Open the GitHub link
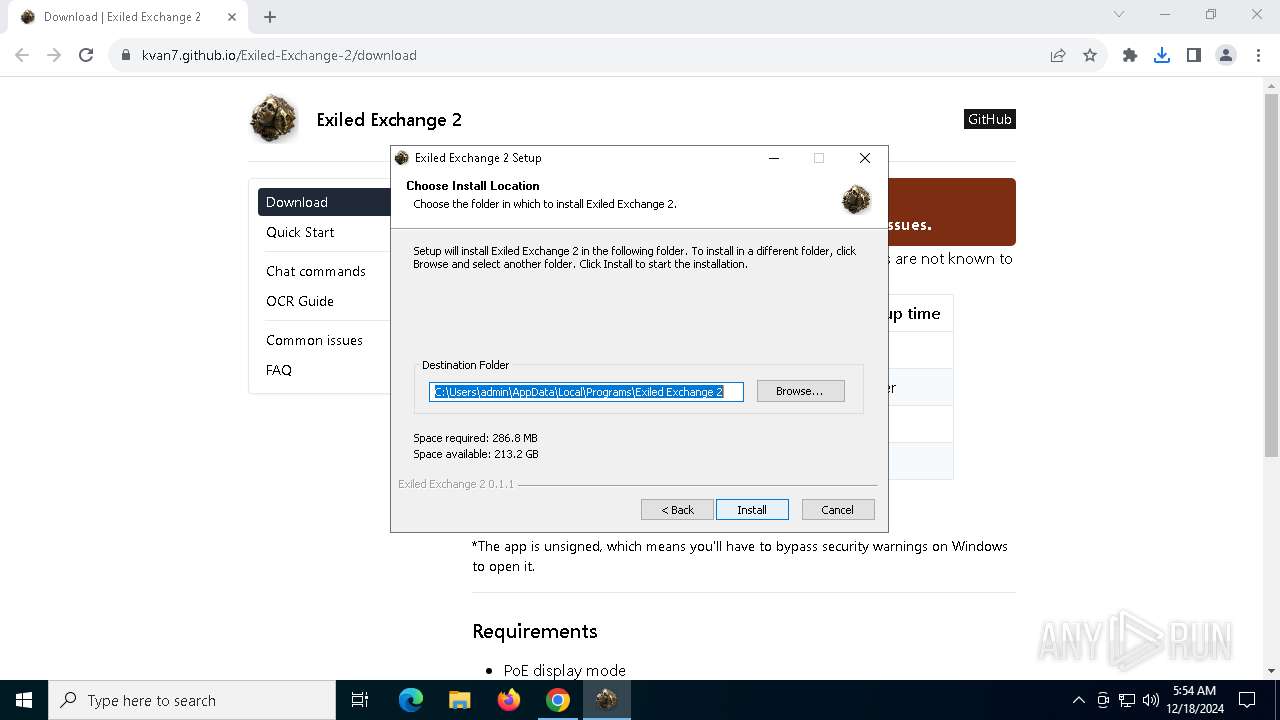Image resolution: width=1280 pixels, height=720 pixels. 989,119
